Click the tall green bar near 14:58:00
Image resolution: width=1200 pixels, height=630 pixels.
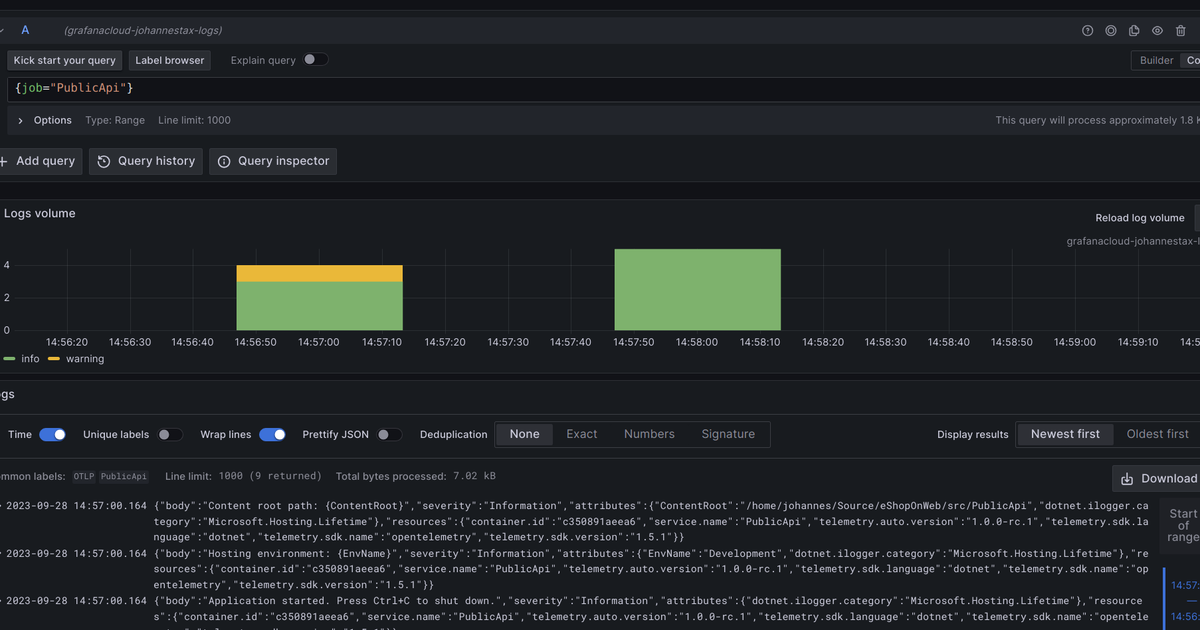697,290
